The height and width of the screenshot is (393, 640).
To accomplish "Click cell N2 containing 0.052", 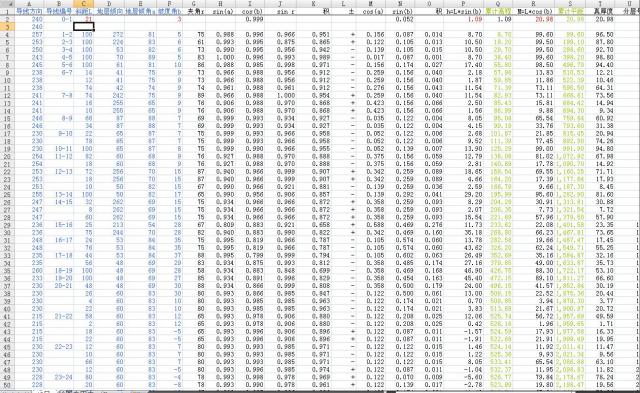I will pyautogui.click(x=400, y=19).
